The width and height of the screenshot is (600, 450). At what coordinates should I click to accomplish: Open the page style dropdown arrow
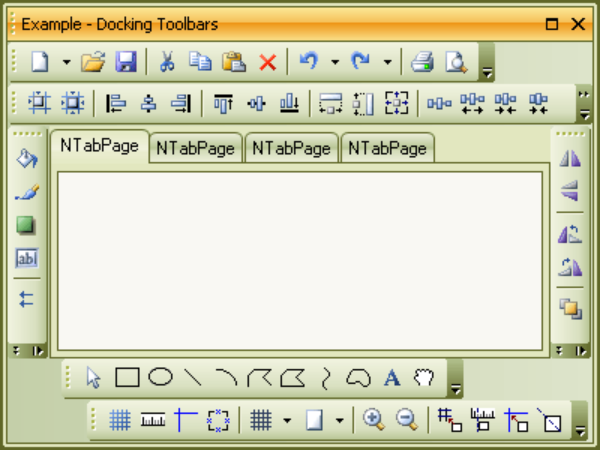pos(339,421)
